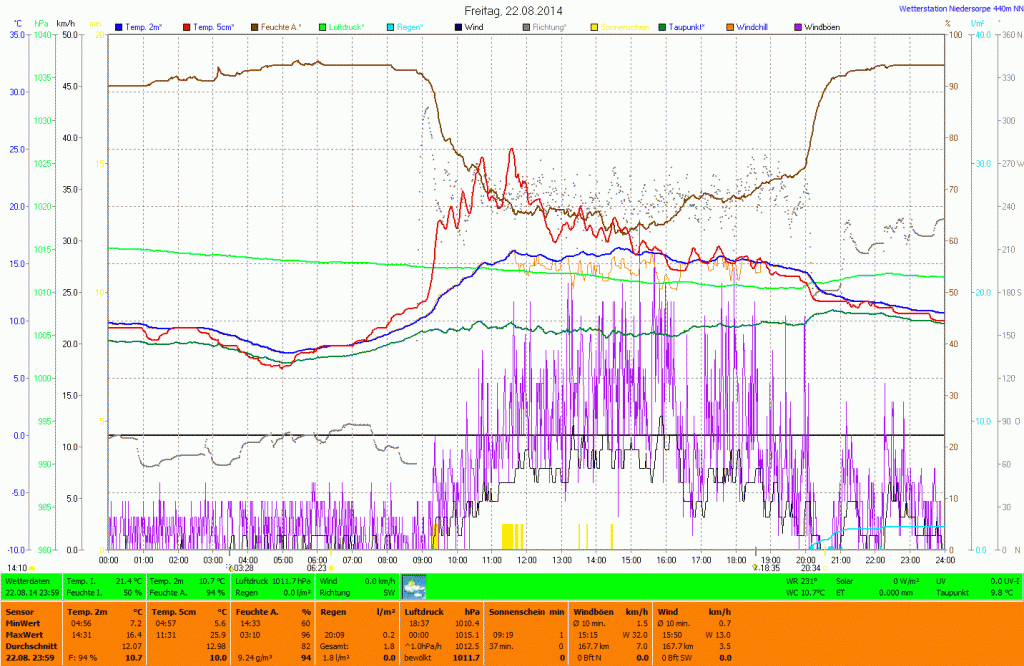Click the 06:23 sunrise time marker
The height and width of the screenshot is (666, 1024).
click(x=316, y=567)
